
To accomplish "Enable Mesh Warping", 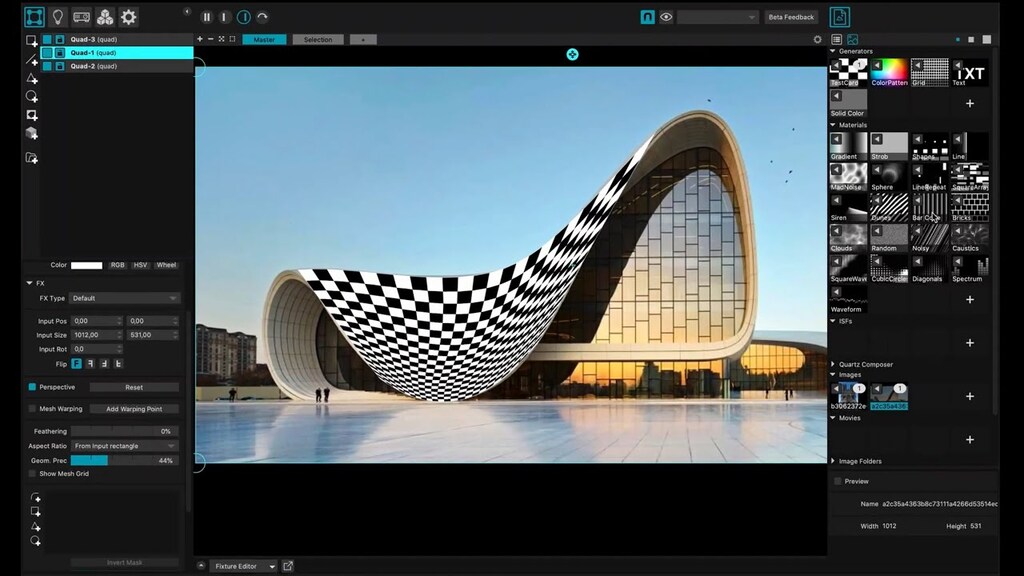I will coord(31,408).
